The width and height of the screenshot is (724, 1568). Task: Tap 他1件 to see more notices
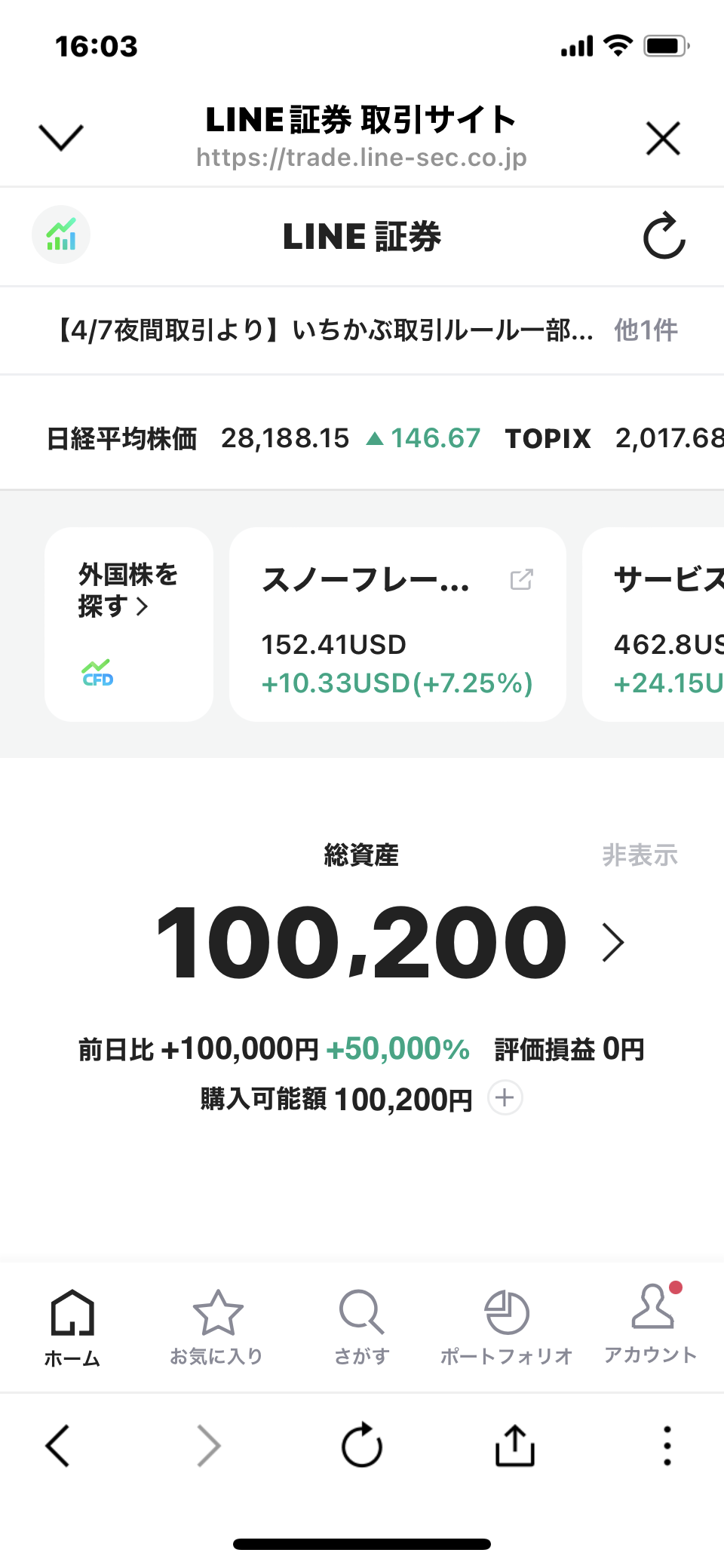[646, 330]
